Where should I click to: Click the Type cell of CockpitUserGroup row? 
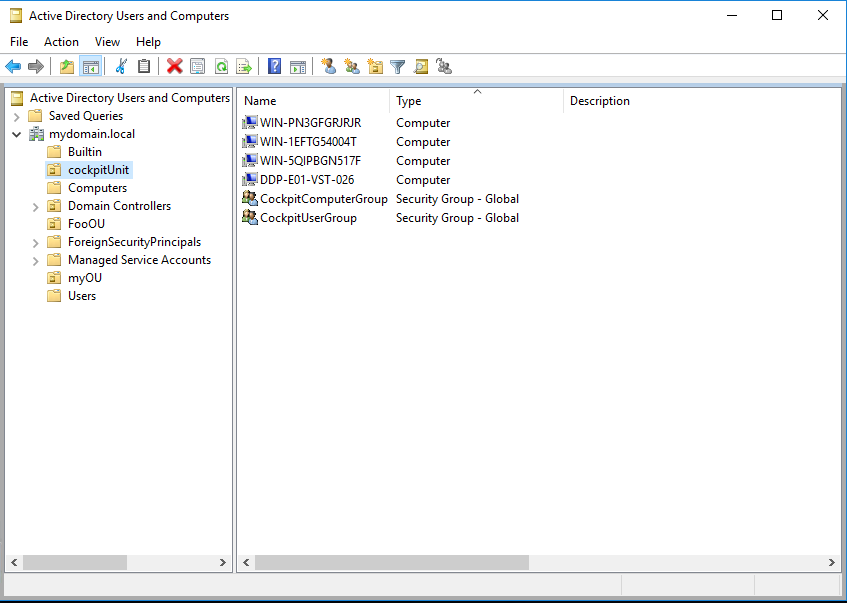pos(457,218)
